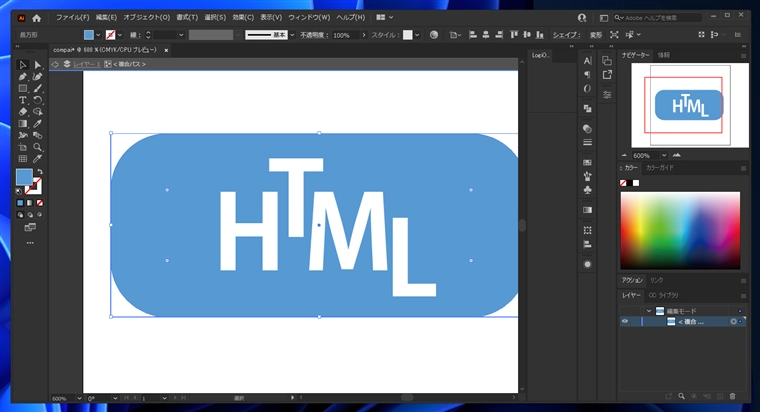Enable Draw Inside mode
This screenshot has width=760, height=412.
point(40,215)
